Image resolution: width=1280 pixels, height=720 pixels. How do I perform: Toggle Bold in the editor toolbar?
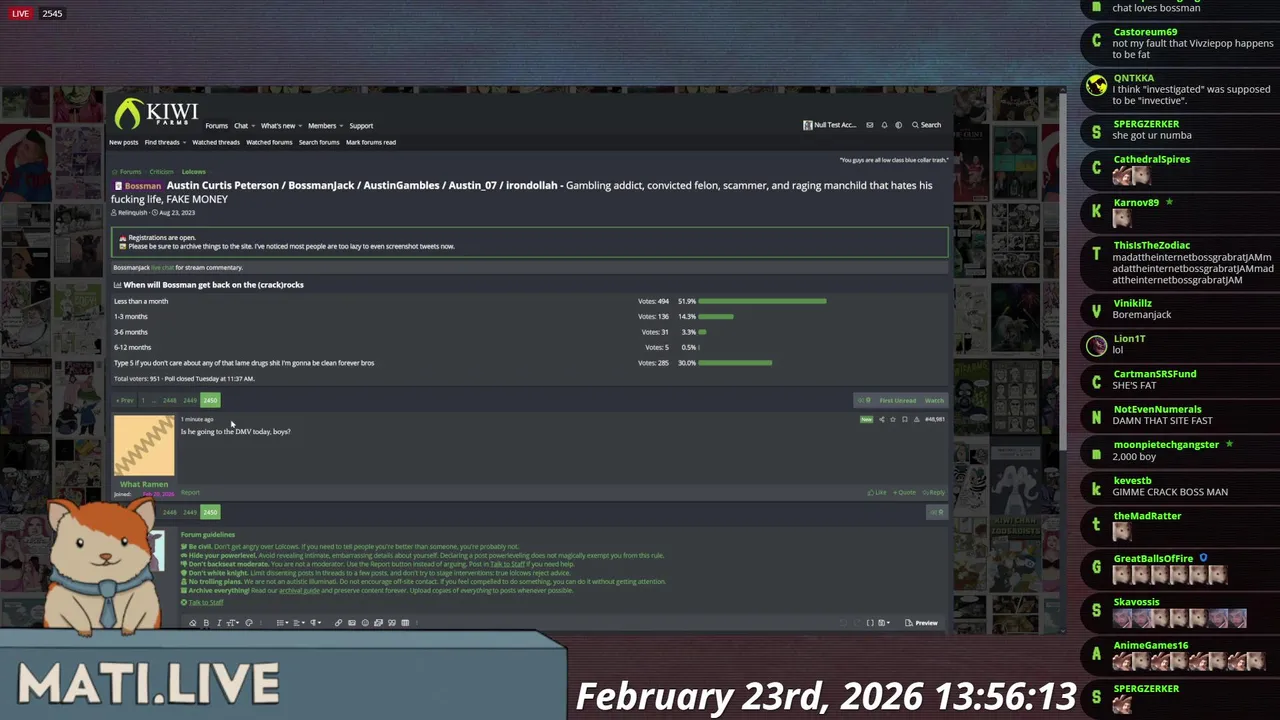click(x=206, y=623)
